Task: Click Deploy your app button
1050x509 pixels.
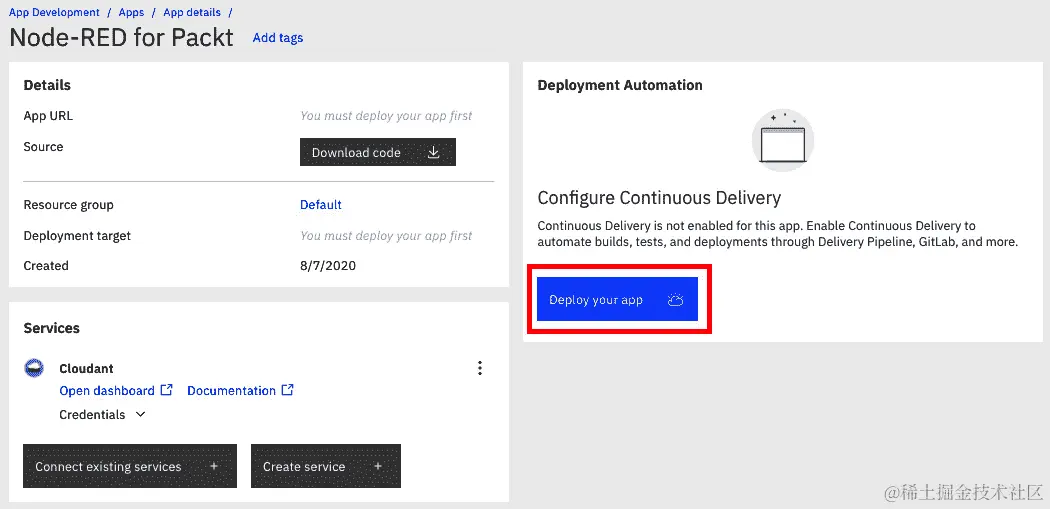Action: 617,299
